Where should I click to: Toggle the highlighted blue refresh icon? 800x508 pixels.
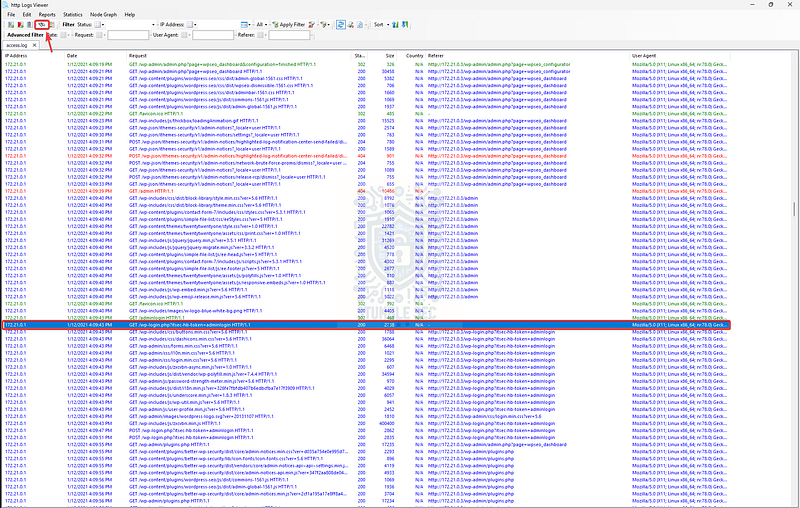pos(341,24)
